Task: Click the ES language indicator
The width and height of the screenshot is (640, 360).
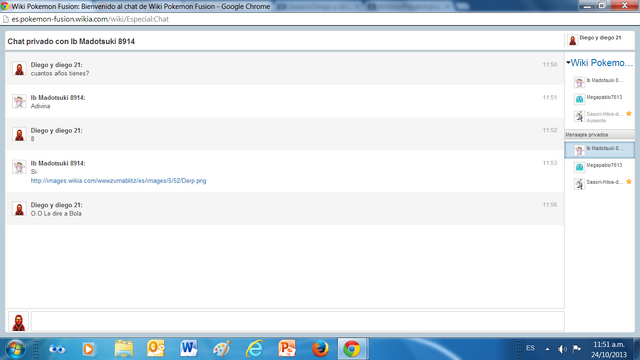Action: tap(530, 348)
